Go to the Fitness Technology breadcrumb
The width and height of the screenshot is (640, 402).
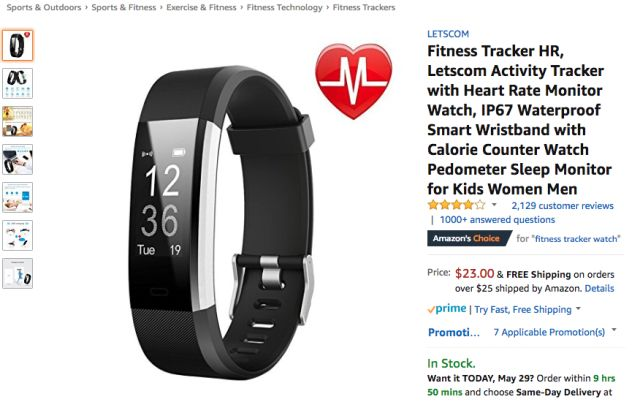click(284, 7)
